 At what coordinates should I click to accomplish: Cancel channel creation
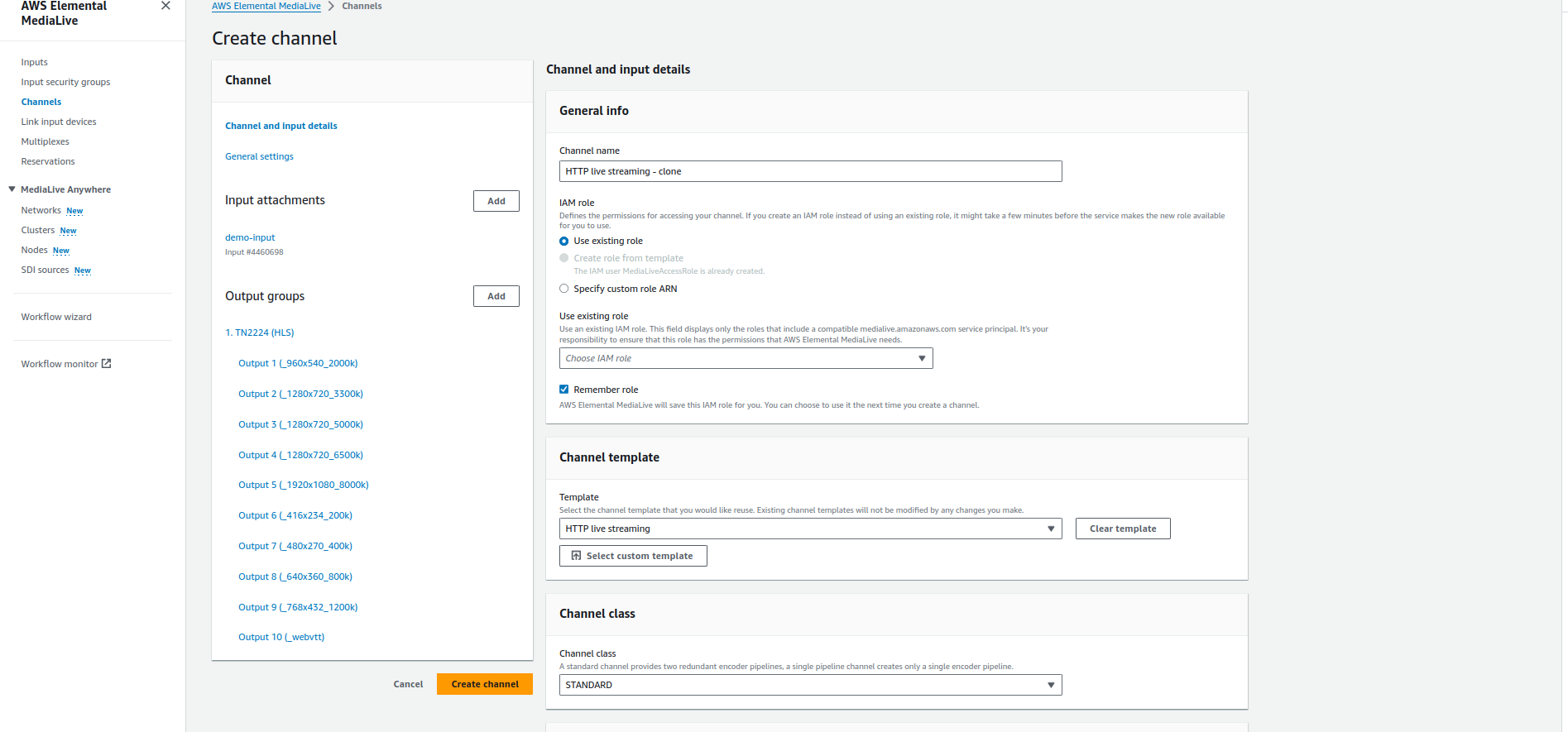(408, 684)
